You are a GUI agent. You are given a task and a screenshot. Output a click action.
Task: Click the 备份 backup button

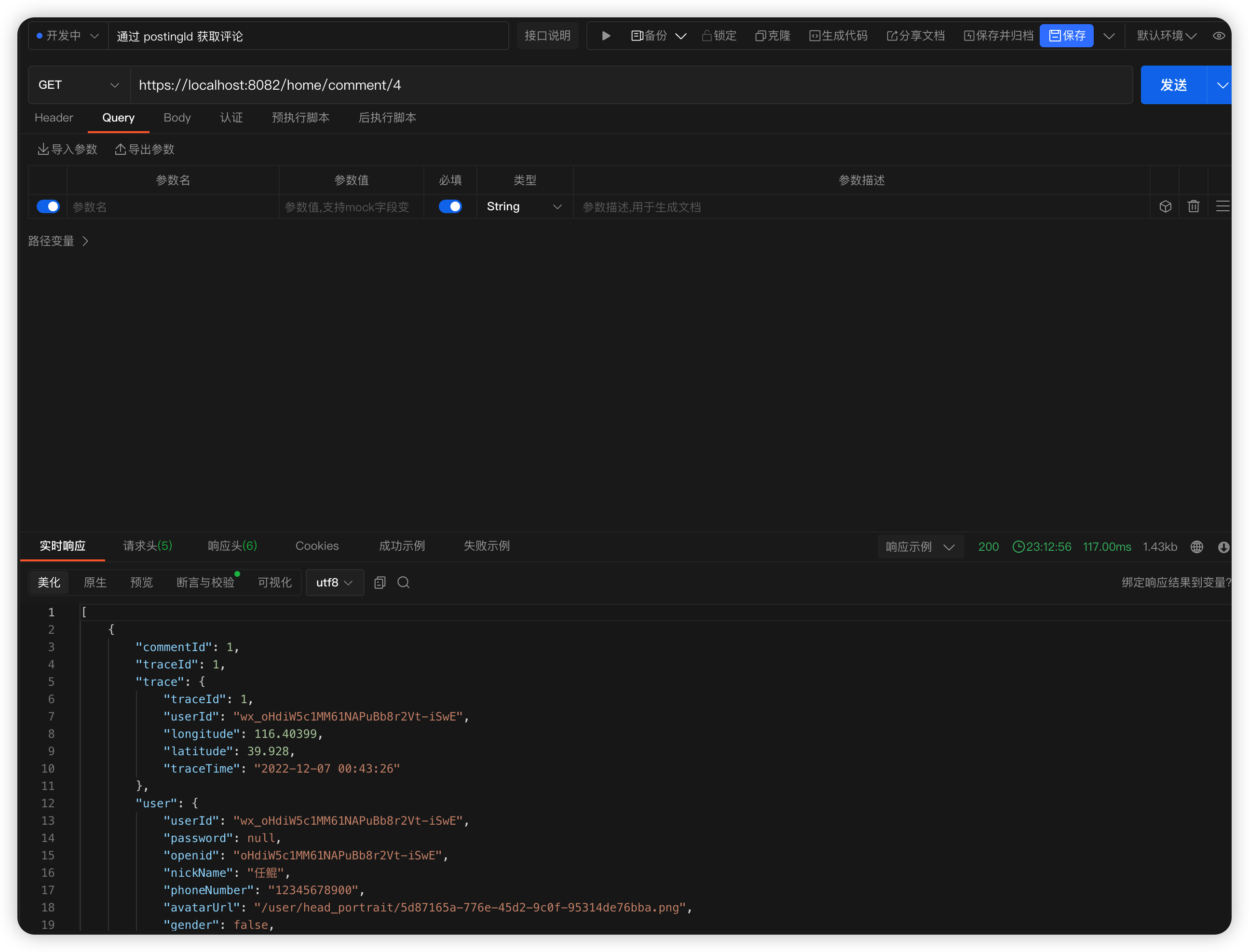[649, 36]
